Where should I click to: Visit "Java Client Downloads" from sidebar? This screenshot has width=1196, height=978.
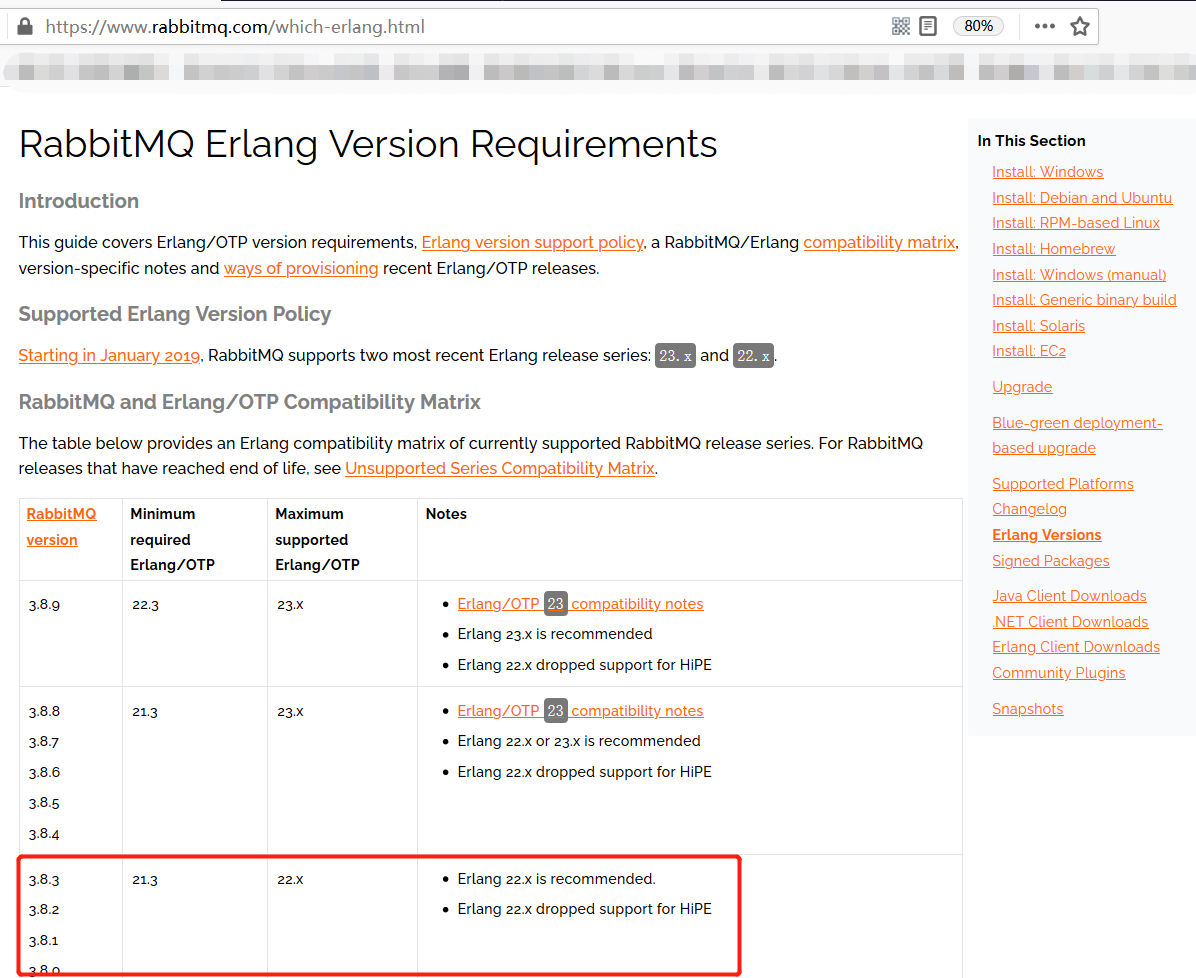[1069, 595]
